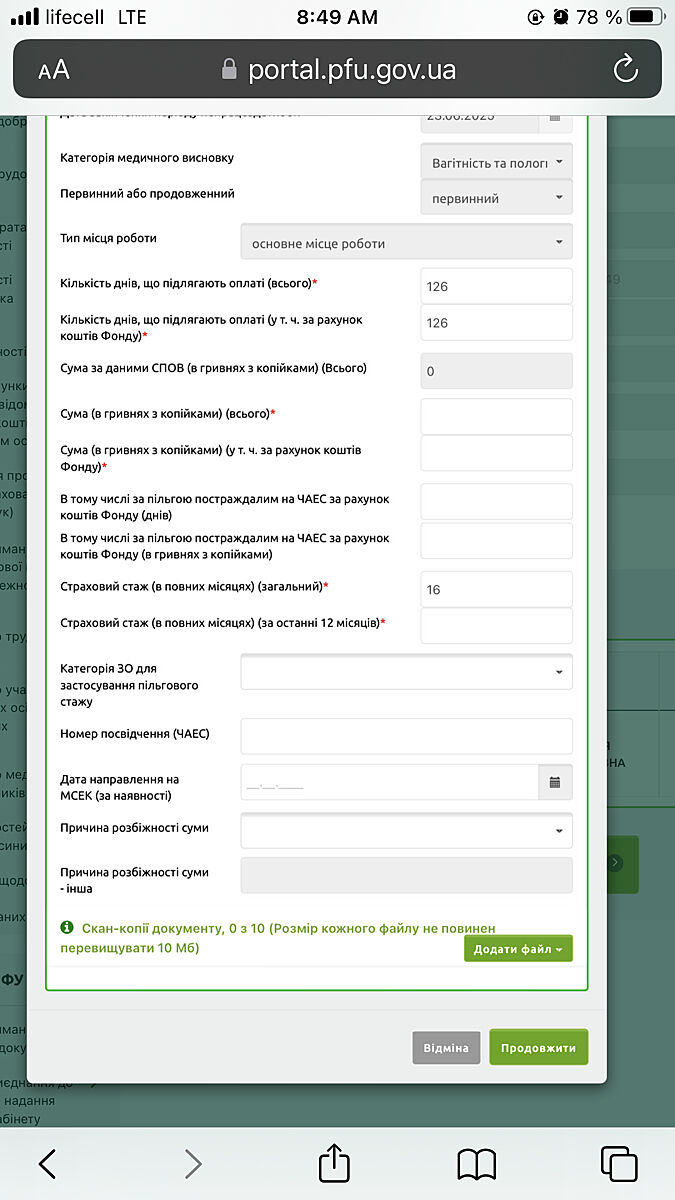Open calendar picker for МСЕК referral date
The width and height of the screenshot is (675, 1200).
[x=555, y=782]
